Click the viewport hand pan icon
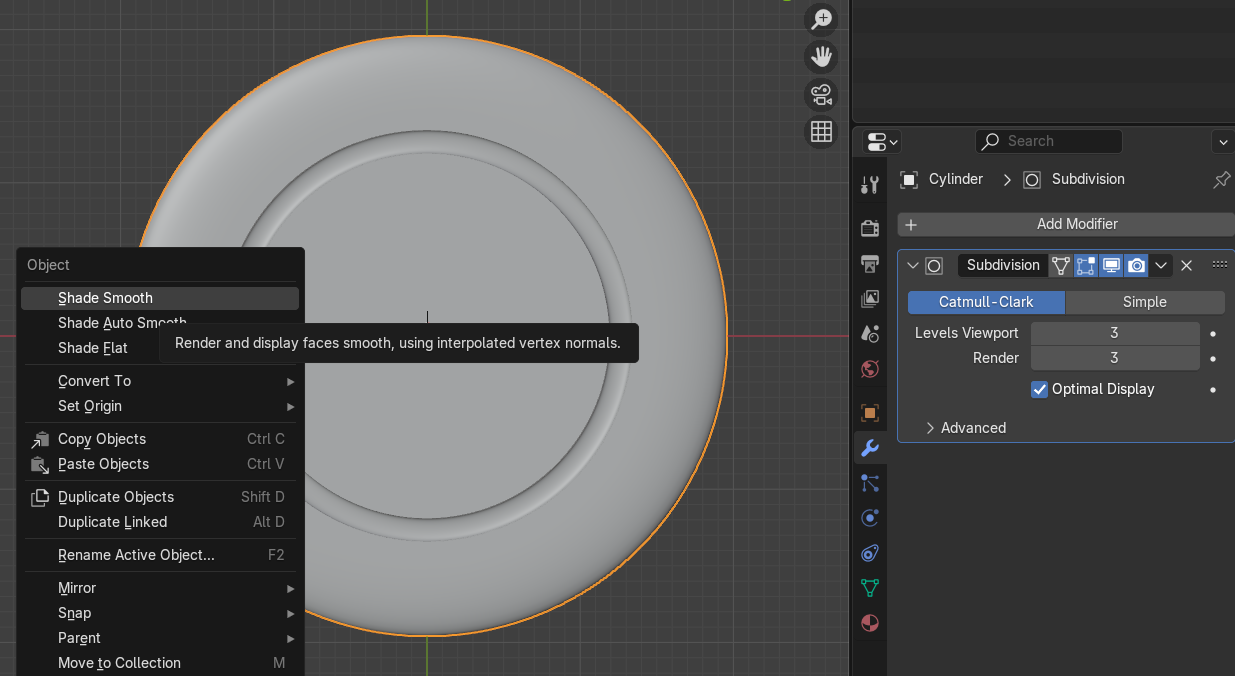Screen dimensions: 1235x676 pyautogui.click(x=822, y=57)
